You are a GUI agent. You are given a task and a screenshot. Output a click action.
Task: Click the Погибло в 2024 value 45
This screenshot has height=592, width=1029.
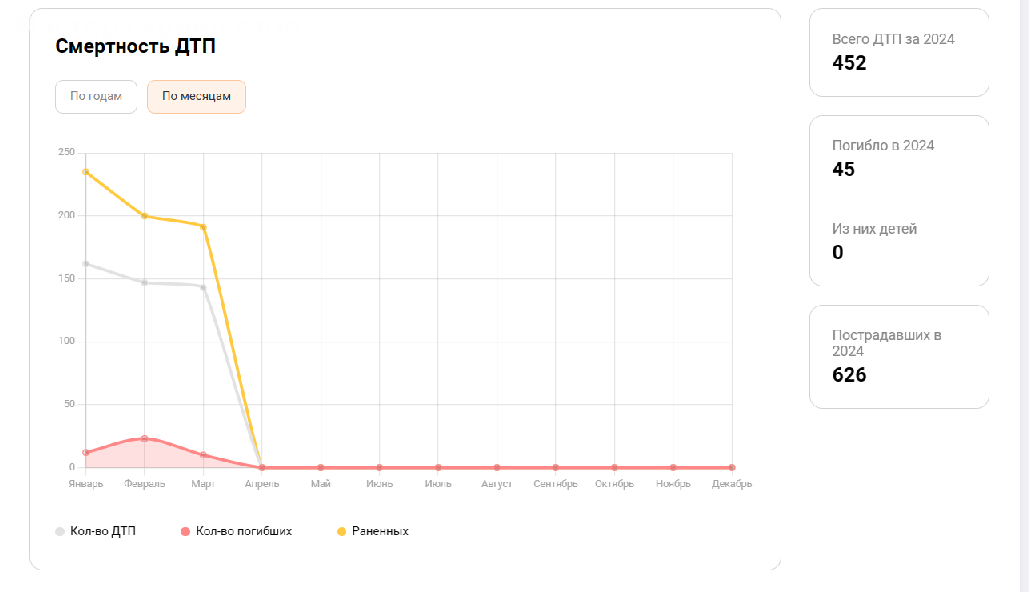(x=843, y=169)
